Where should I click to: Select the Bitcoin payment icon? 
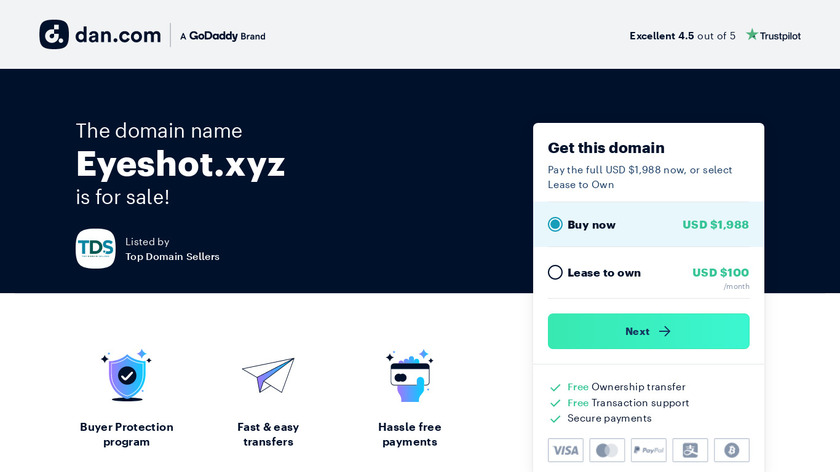[732, 450]
